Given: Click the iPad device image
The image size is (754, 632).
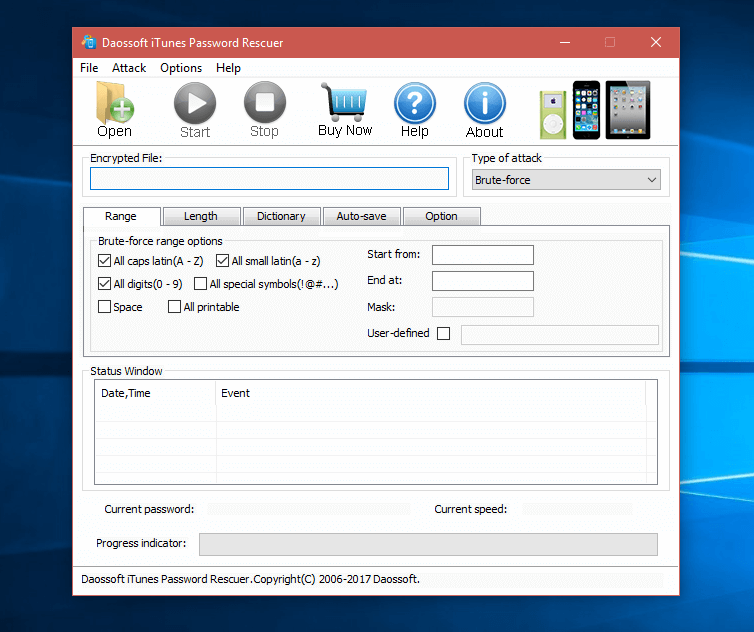Looking at the screenshot, I should pyautogui.click(x=628, y=110).
